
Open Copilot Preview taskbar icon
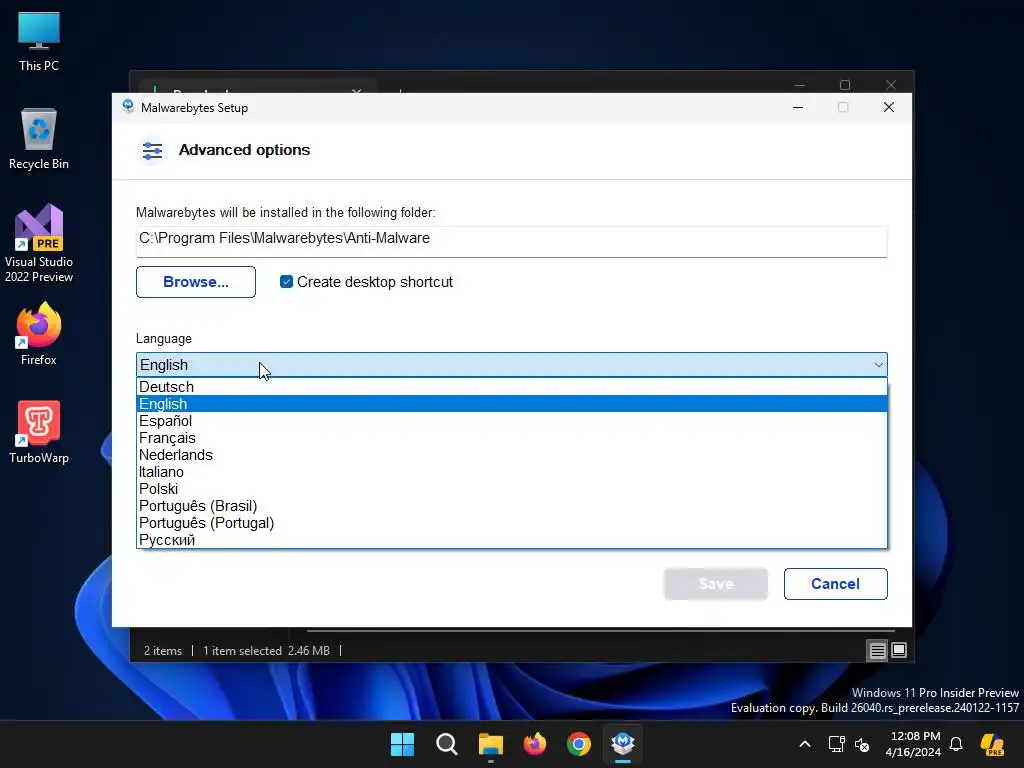tap(992, 744)
